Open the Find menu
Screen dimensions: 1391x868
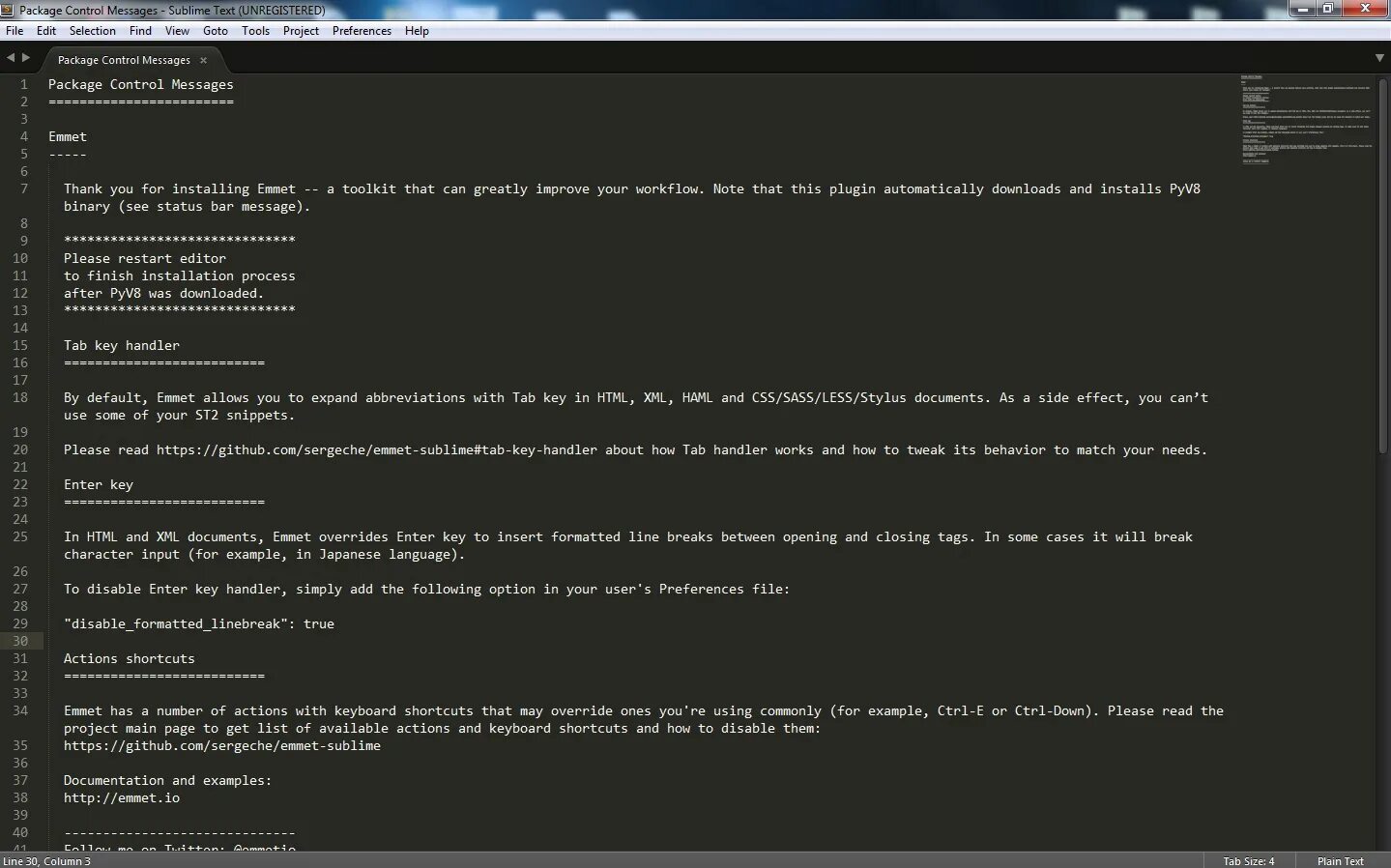click(140, 31)
